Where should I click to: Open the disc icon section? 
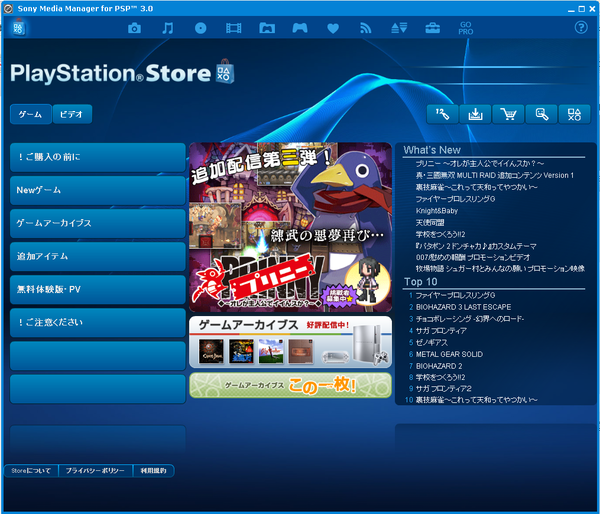coord(201,28)
